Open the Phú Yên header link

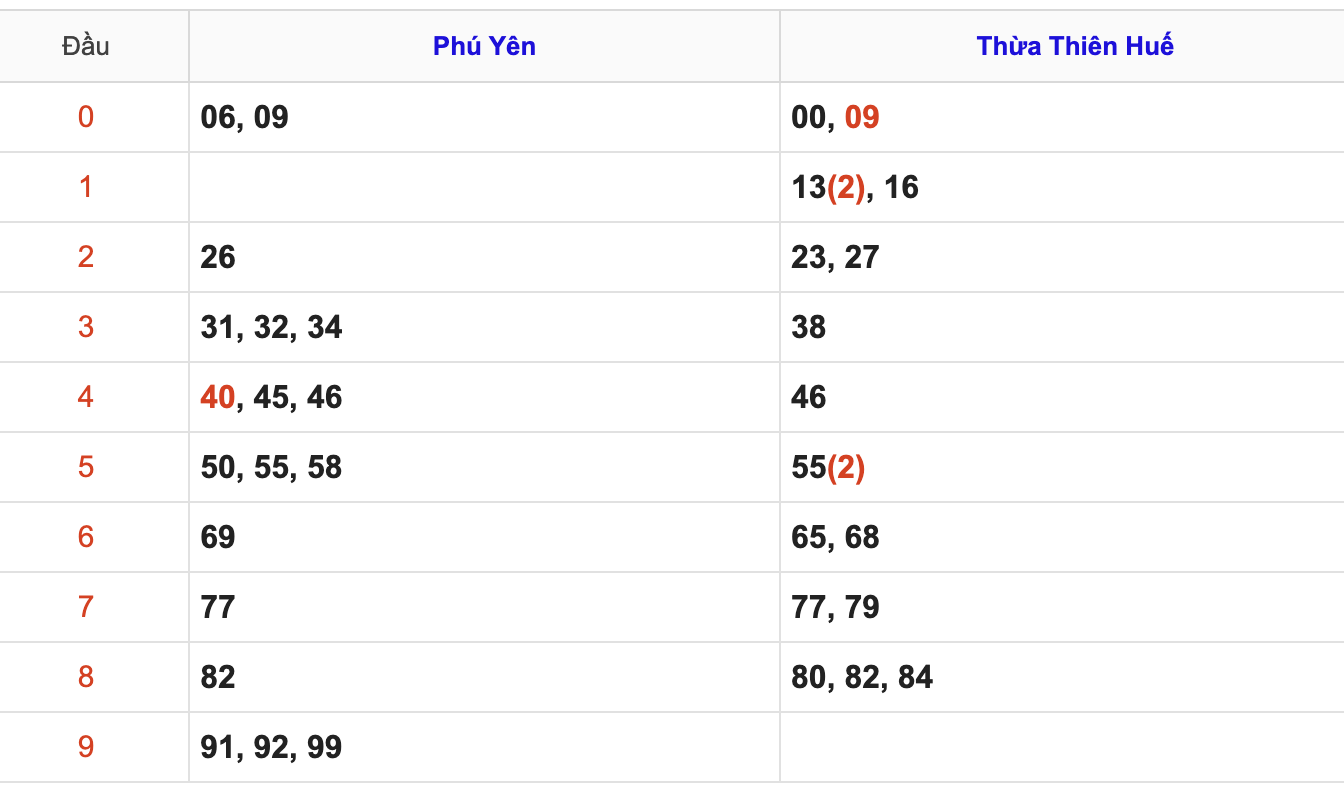click(484, 46)
